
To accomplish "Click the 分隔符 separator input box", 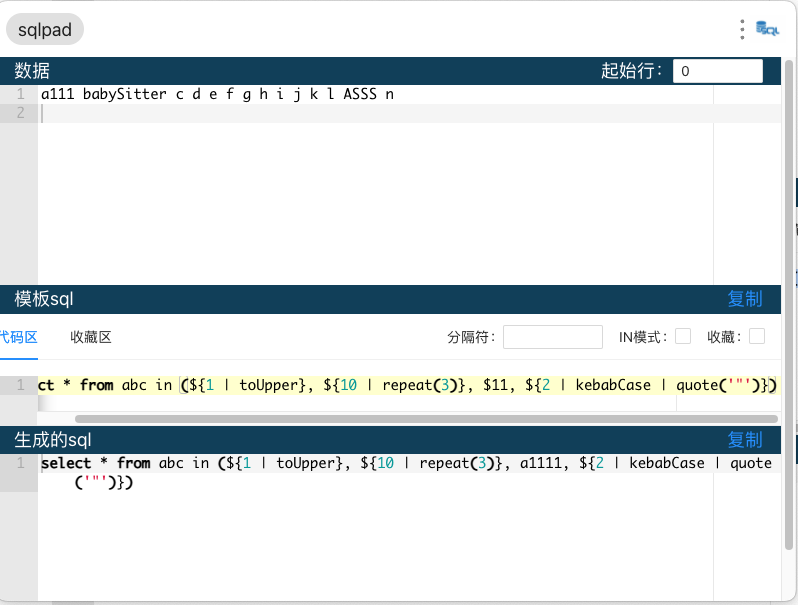I will pyautogui.click(x=552, y=337).
